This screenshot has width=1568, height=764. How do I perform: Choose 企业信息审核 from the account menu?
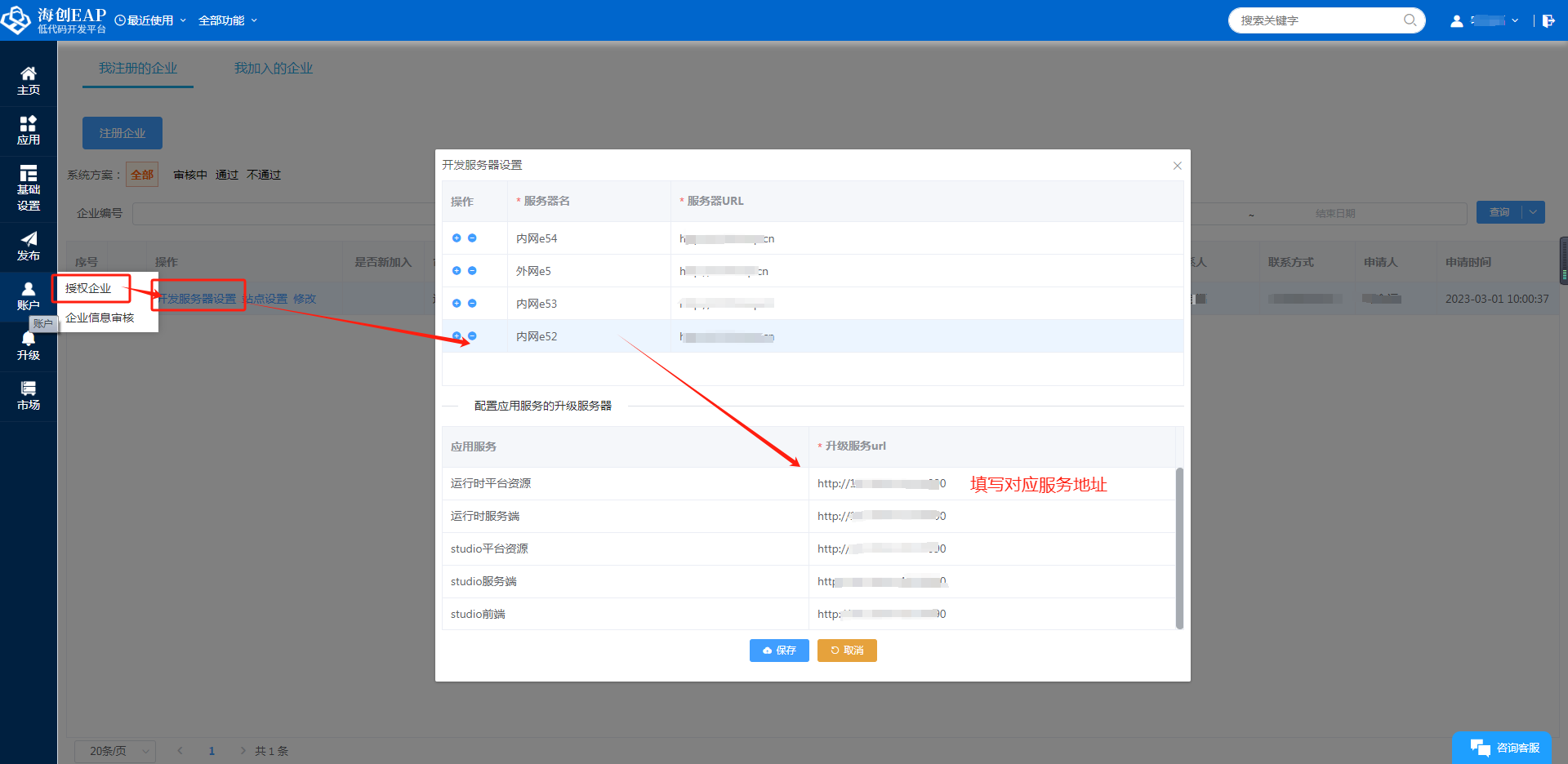[100, 318]
